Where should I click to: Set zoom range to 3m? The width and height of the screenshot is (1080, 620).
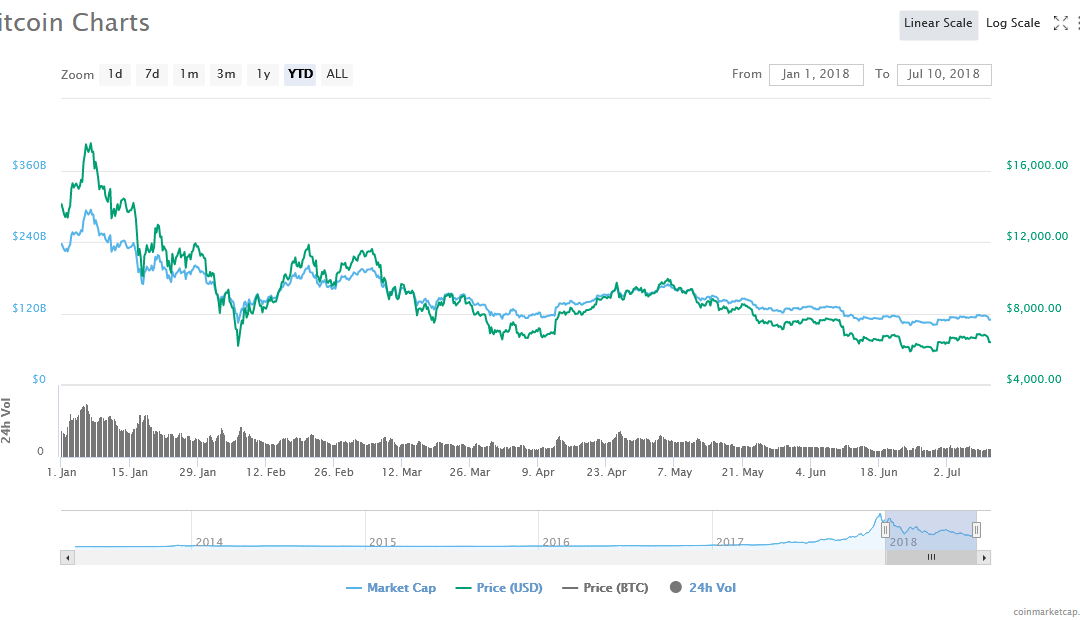tap(226, 74)
